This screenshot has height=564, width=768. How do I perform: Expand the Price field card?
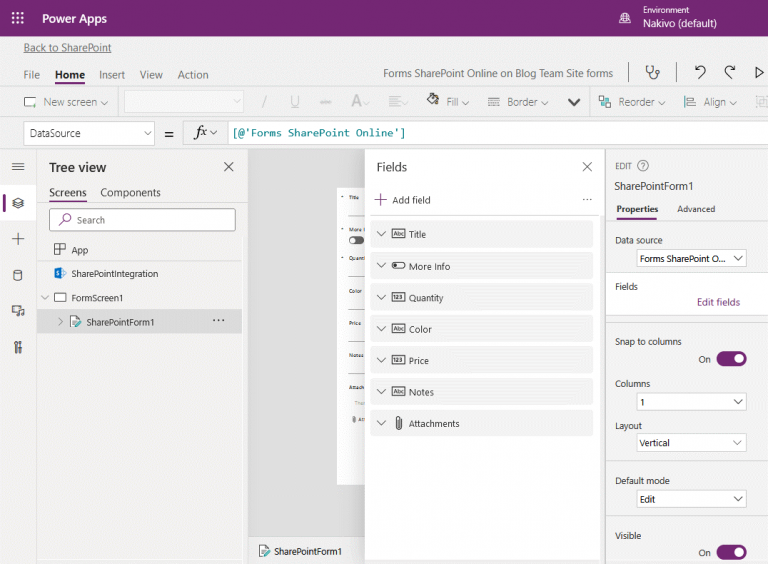pos(381,360)
